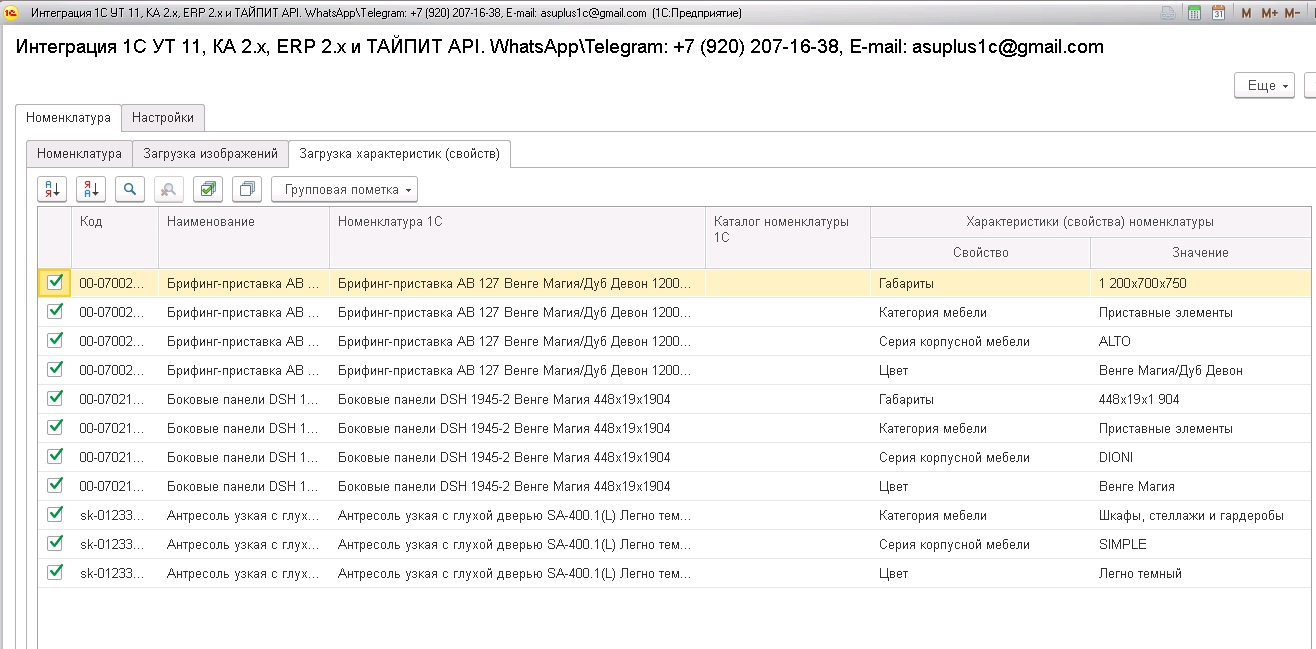Click the Наименование column header
The height and width of the screenshot is (649, 1316).
(x=244, y=237)
